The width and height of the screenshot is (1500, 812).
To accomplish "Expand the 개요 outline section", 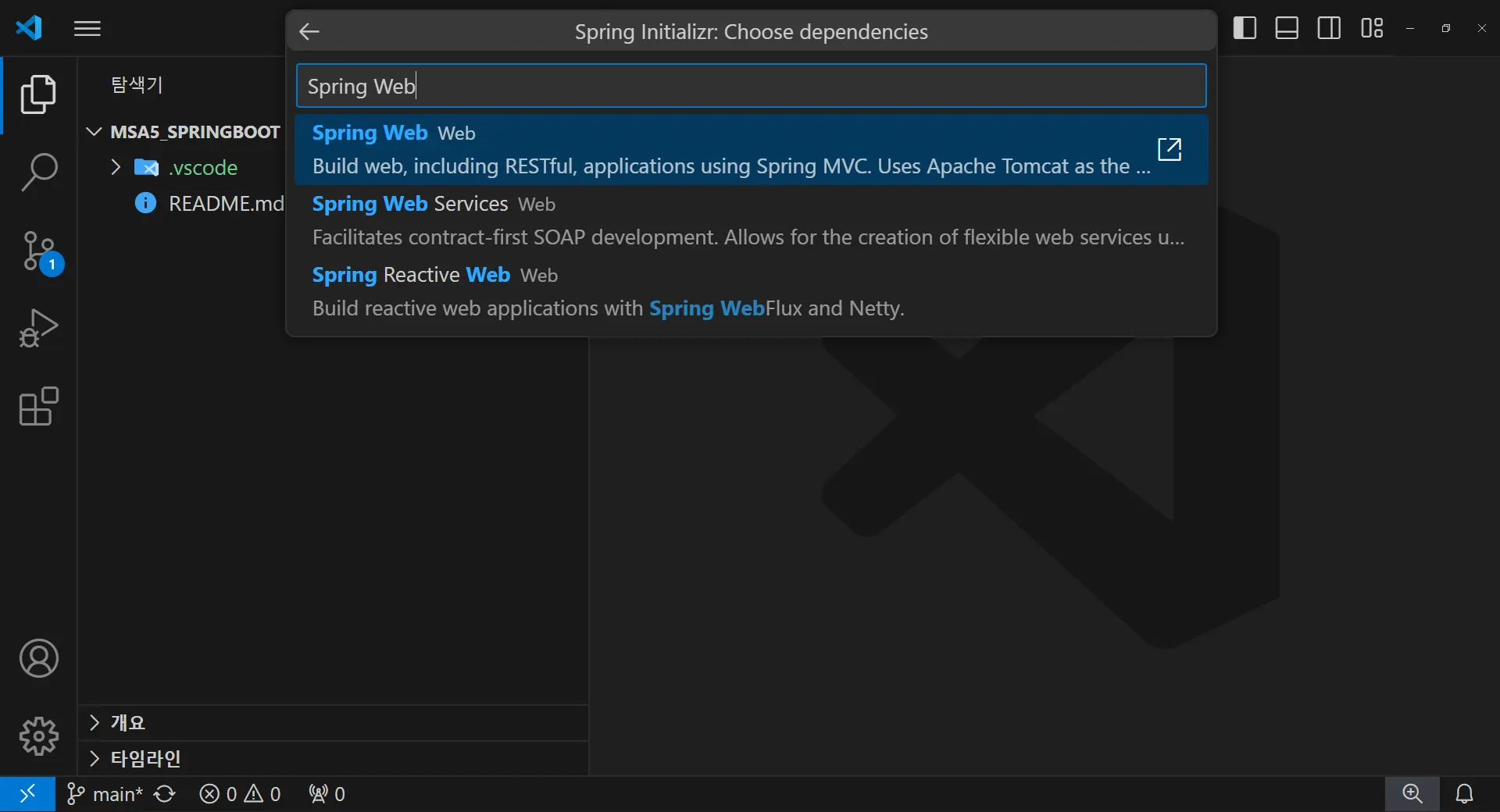I will 95,723.
